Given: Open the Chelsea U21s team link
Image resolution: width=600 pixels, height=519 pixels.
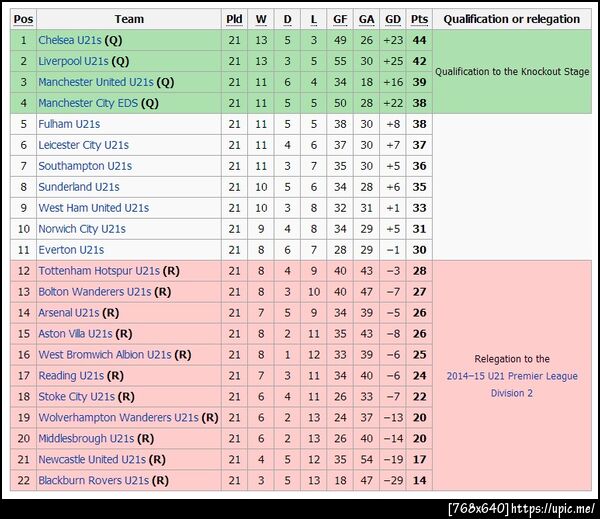Looking at the screenshot, I should click(70, 40).
